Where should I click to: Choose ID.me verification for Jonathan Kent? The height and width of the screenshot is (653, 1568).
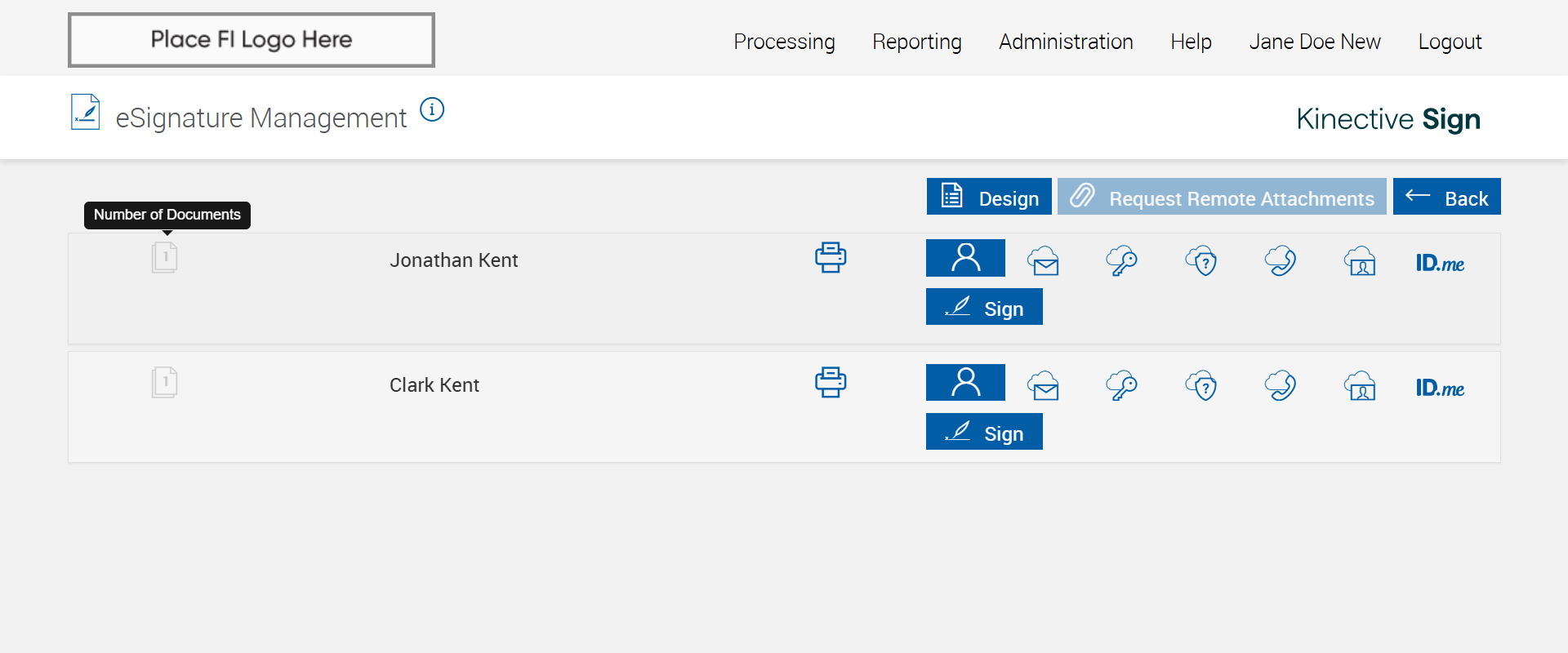pyautogui.click(x=1440, y=263)
